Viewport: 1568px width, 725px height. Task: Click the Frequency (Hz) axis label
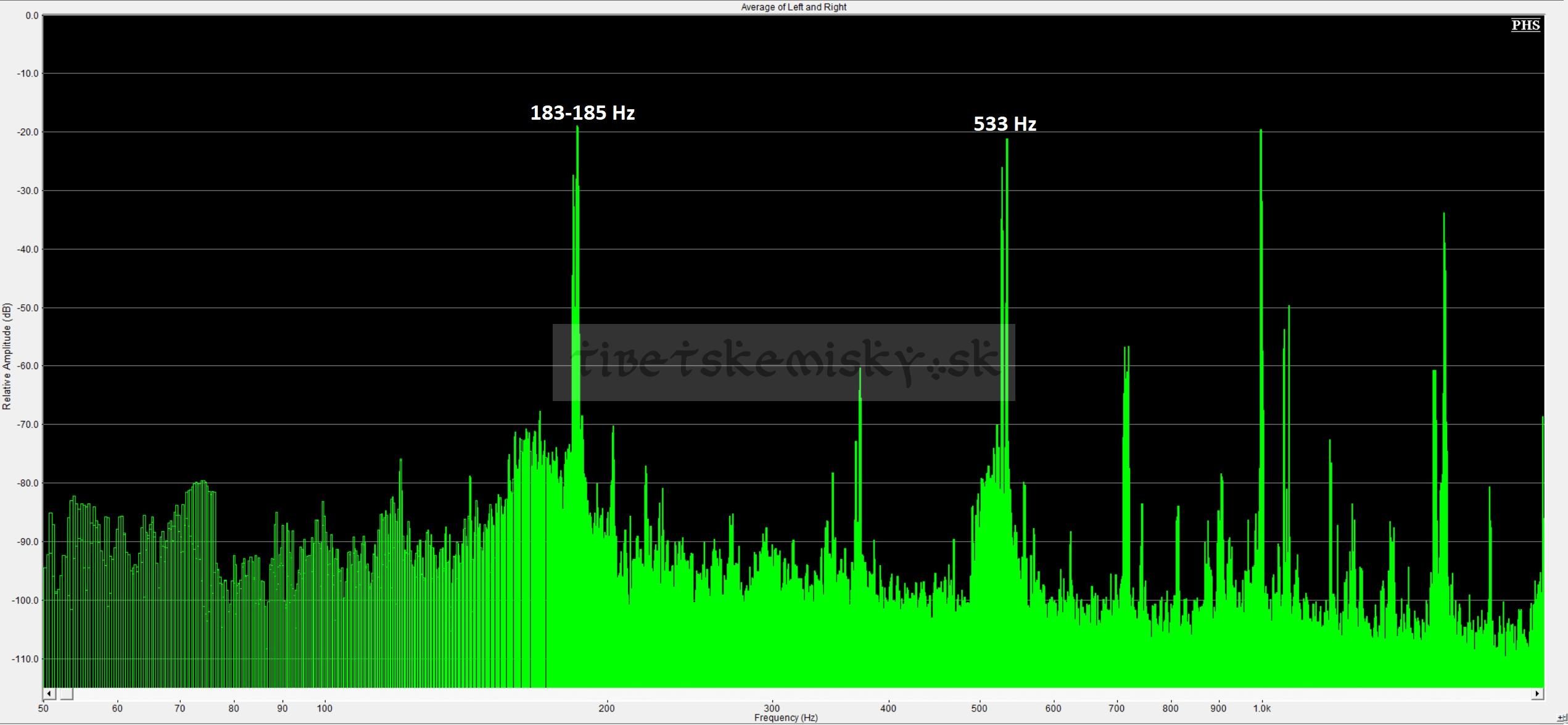785,718
